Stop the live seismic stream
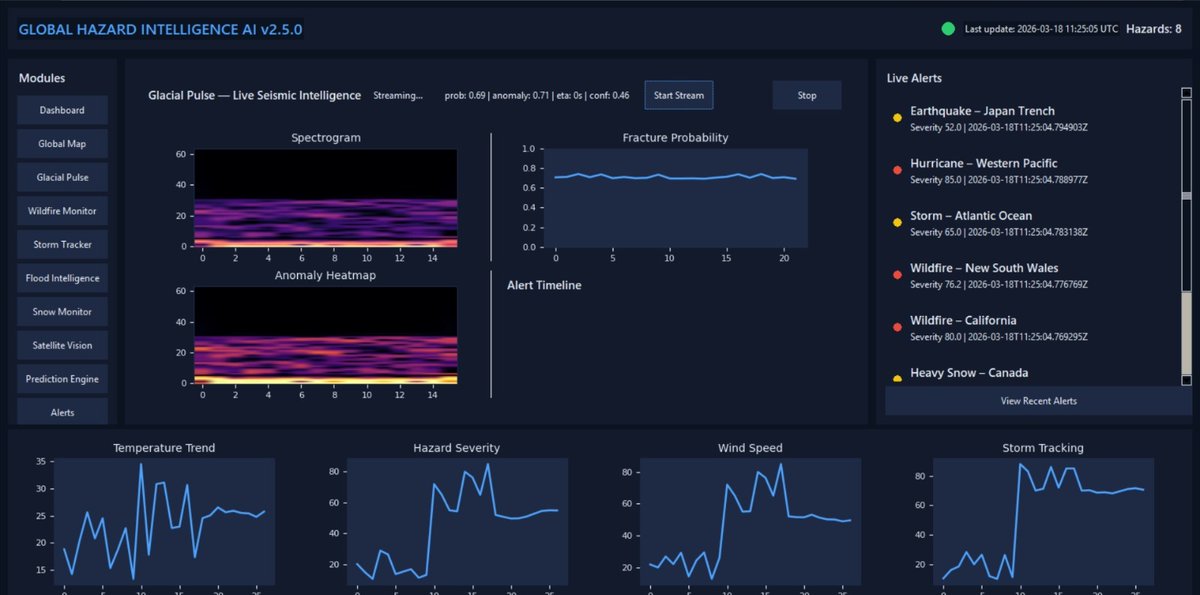 coord(806,95)
